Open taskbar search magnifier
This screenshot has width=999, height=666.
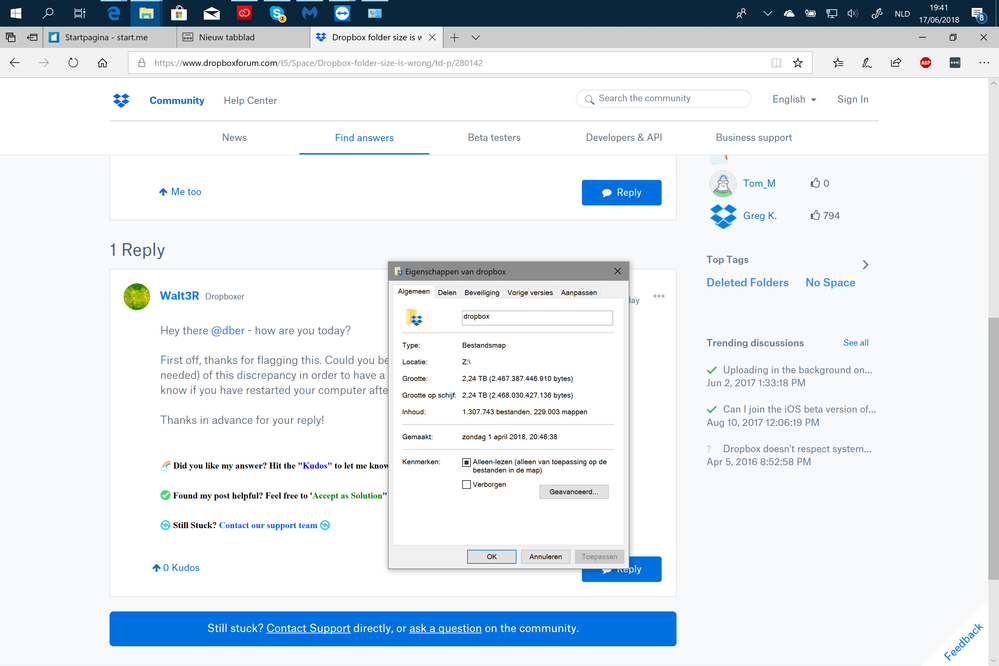tap(48, 13)
